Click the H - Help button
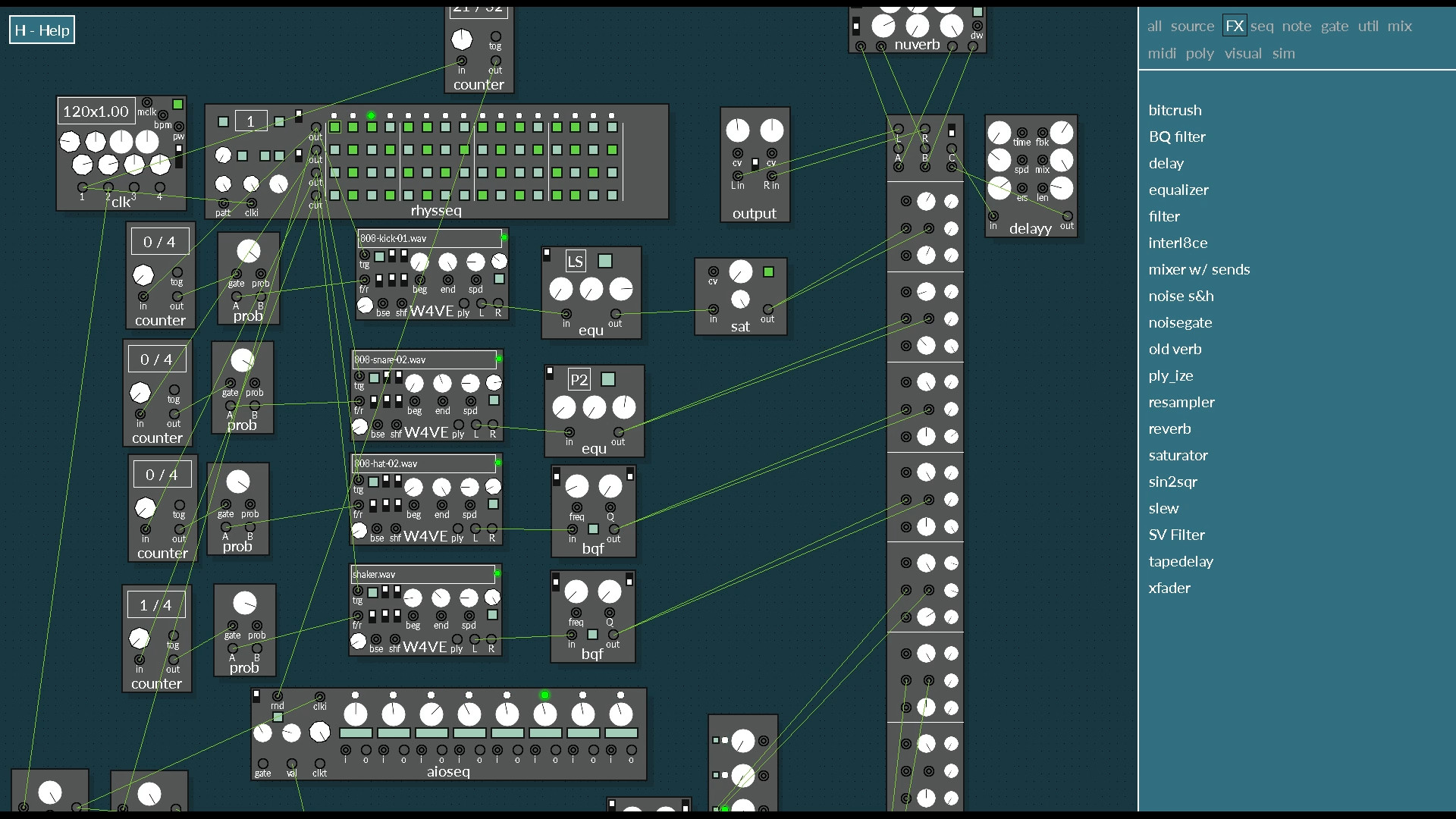Screen dimensions: 1456x819 pyautogui.click(x=42, y=30)
